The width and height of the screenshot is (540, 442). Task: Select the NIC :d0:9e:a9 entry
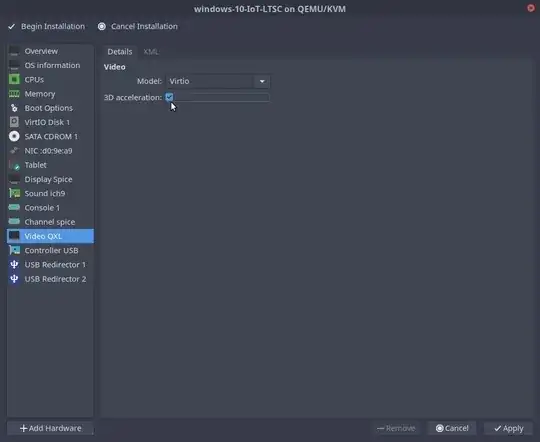[50, 151]
